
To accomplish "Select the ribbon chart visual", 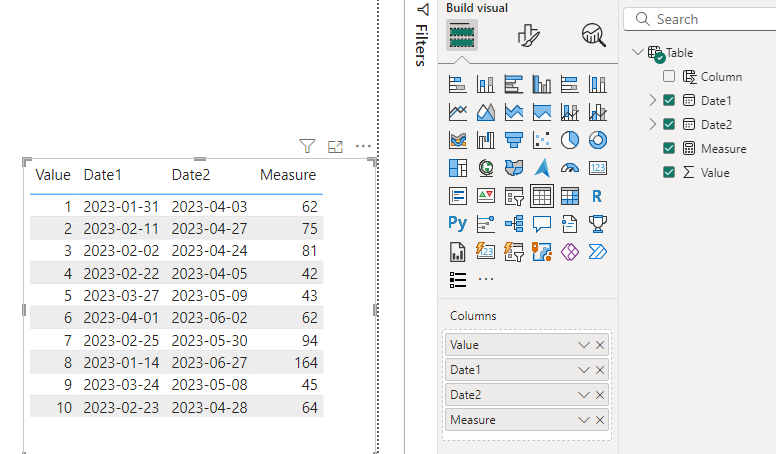I will tap(457, 140).
